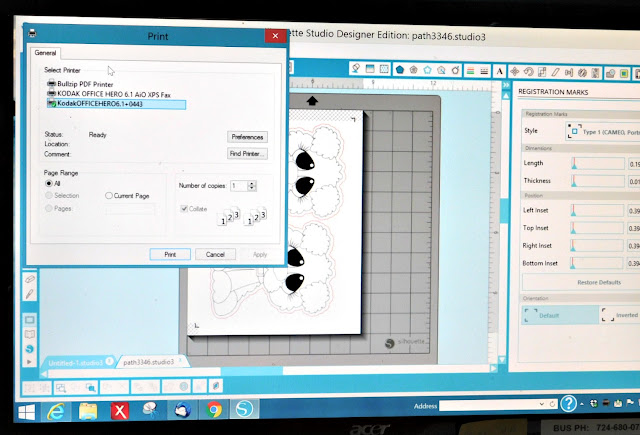Open the Replicate window icon
The image size is (640, 435).
(x=582, y=73)
